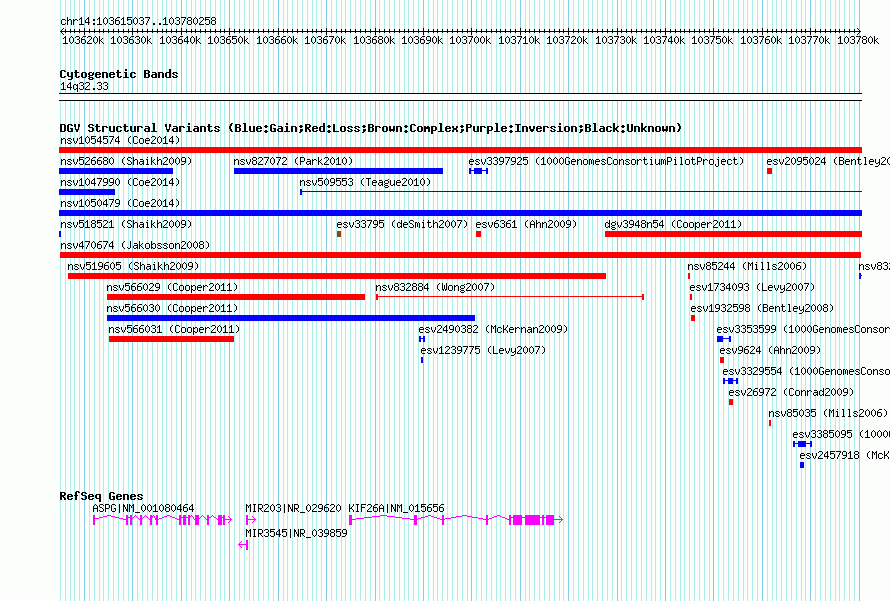Select the blue esv2457918 marker
Screen dimensions: 890x601
[802, 465]
